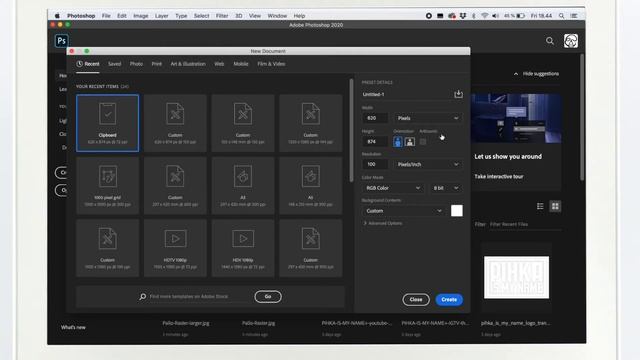
Task: Set orientation to landscape
Action: tap(410, 142)
